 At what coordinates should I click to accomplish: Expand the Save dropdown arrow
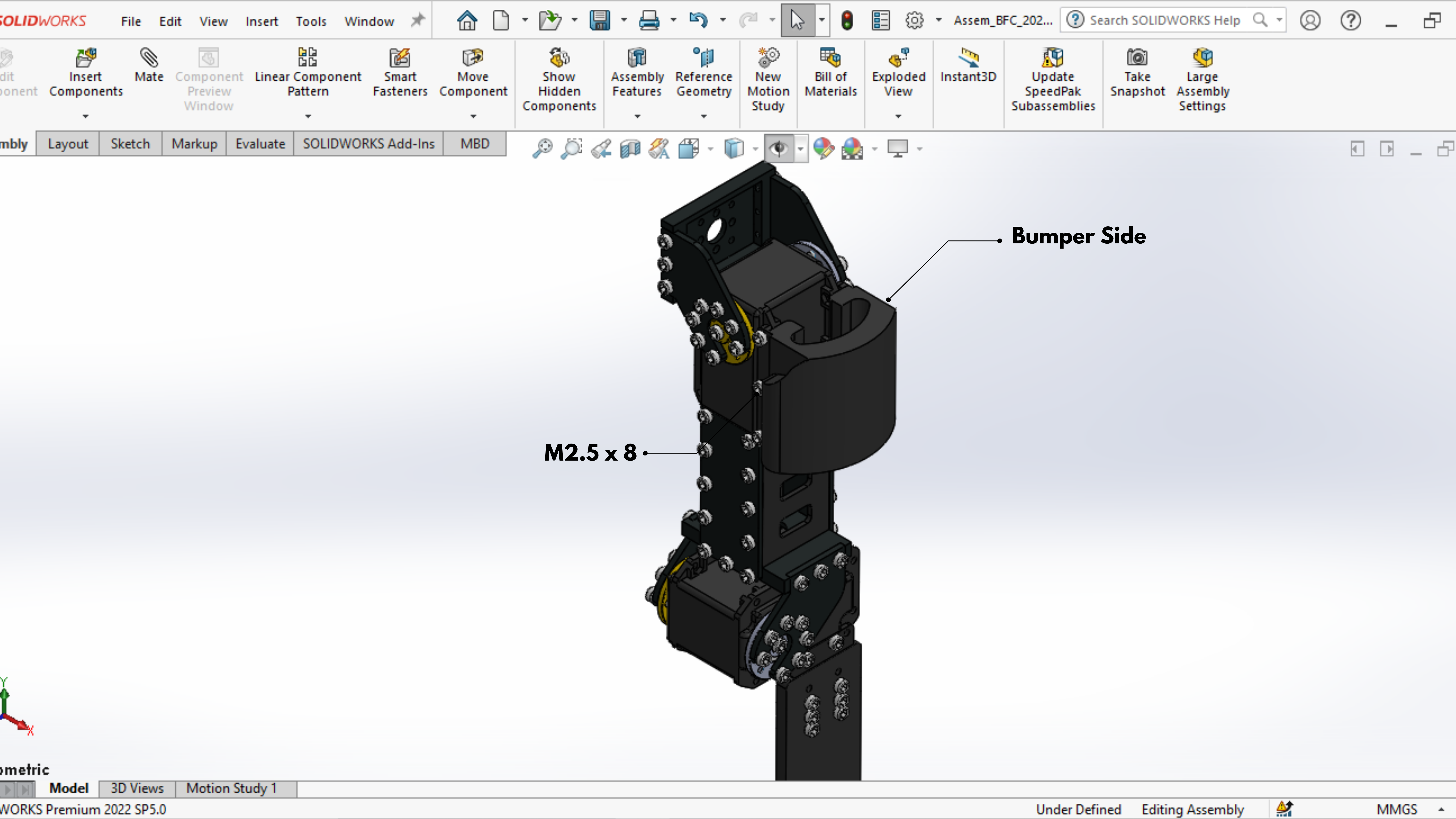click(623, 20)
